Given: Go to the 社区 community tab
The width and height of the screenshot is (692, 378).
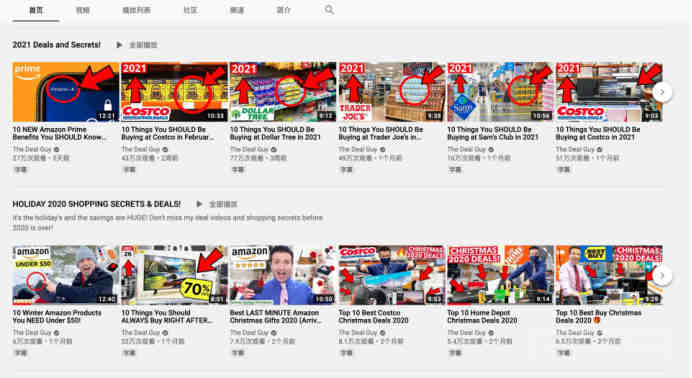Looking at the screenshot, I should point(190,10).
